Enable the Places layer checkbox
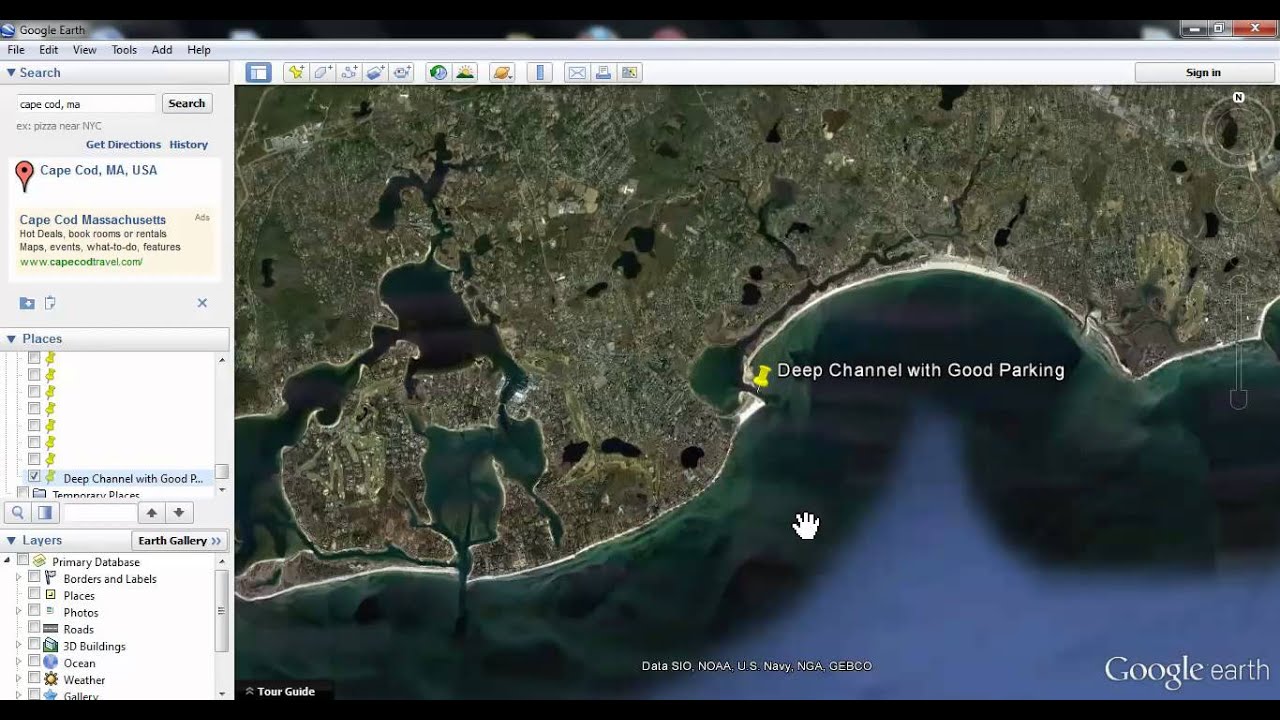The height and width of the screenshot is (720, 1280). point(34,595)
